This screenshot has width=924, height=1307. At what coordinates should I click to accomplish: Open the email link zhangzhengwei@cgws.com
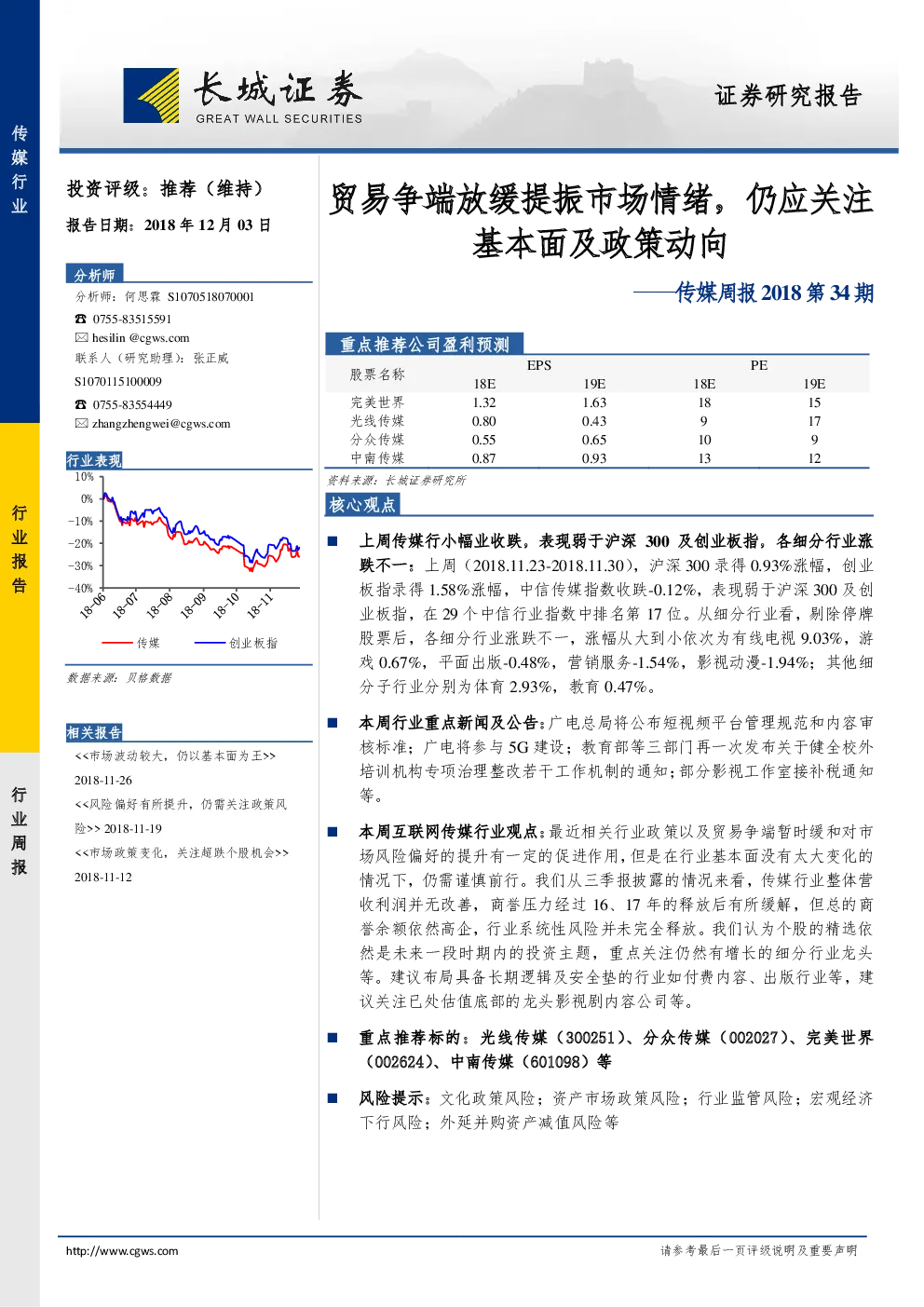tap(161, 424)
